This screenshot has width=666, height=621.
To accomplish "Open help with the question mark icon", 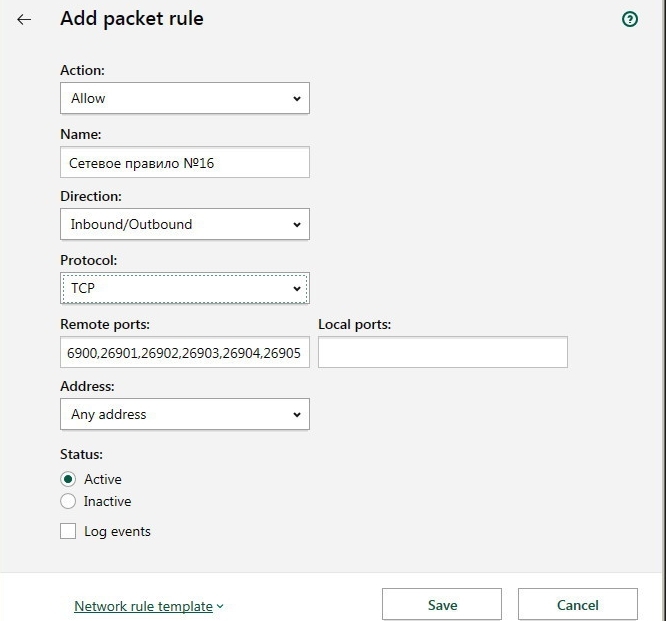I will point(630,19).
